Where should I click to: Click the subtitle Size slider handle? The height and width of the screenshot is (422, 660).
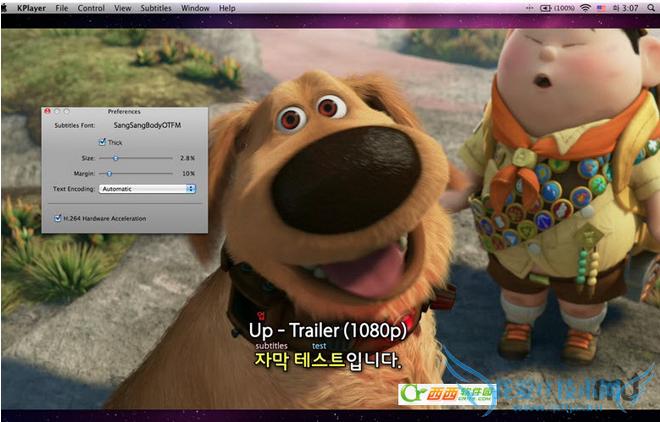[x=116, y=158]
